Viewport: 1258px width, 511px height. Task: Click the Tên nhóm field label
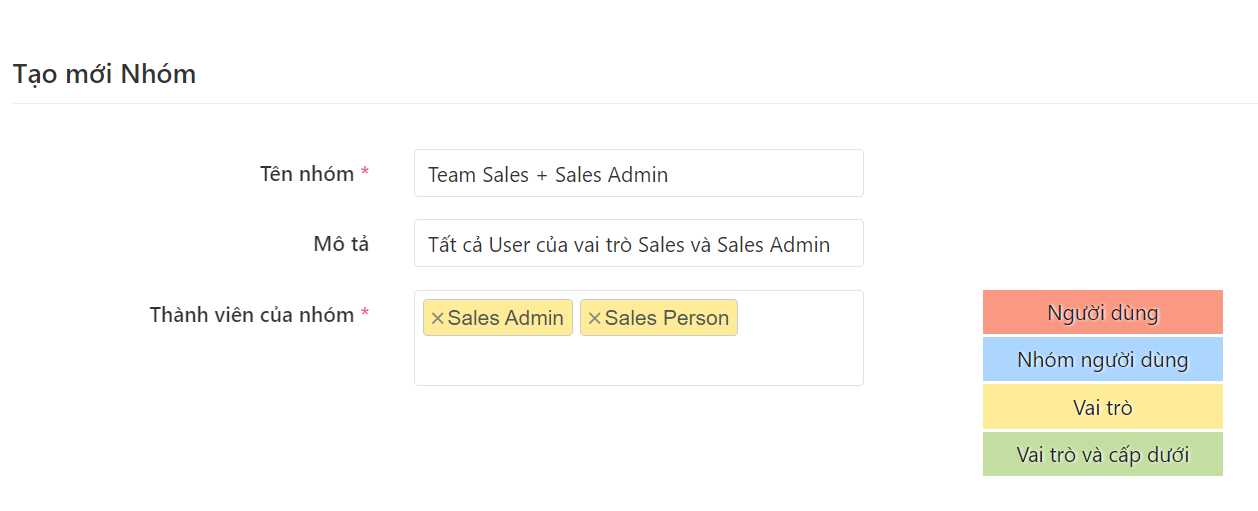307,174
